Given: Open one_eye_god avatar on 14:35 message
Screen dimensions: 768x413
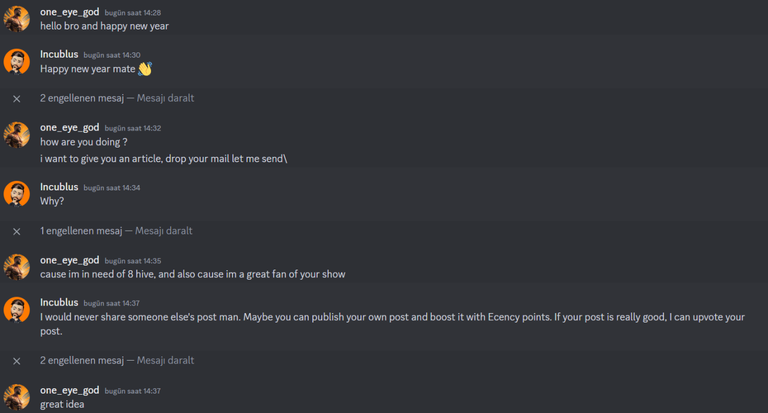Looking at the screenshot, I should click(17, 267).
